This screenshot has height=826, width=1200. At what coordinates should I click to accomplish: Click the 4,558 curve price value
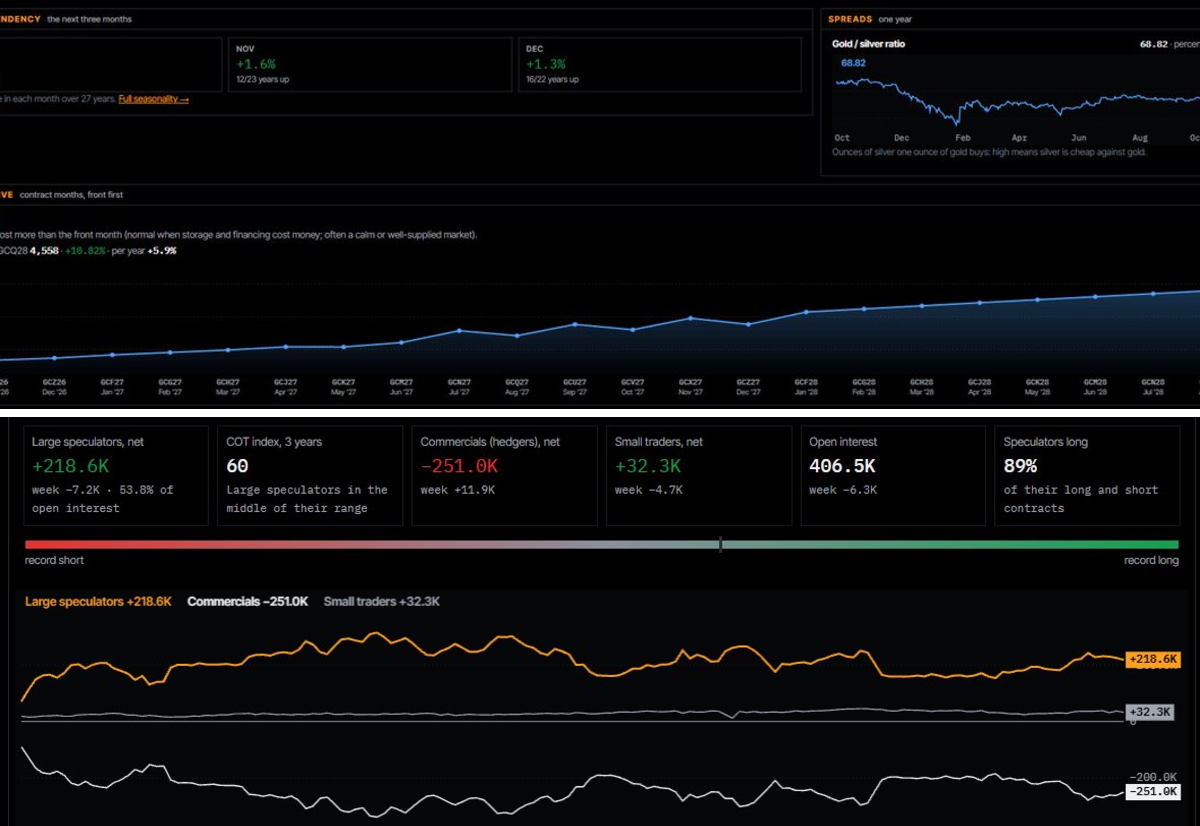(x=44, y=251)
